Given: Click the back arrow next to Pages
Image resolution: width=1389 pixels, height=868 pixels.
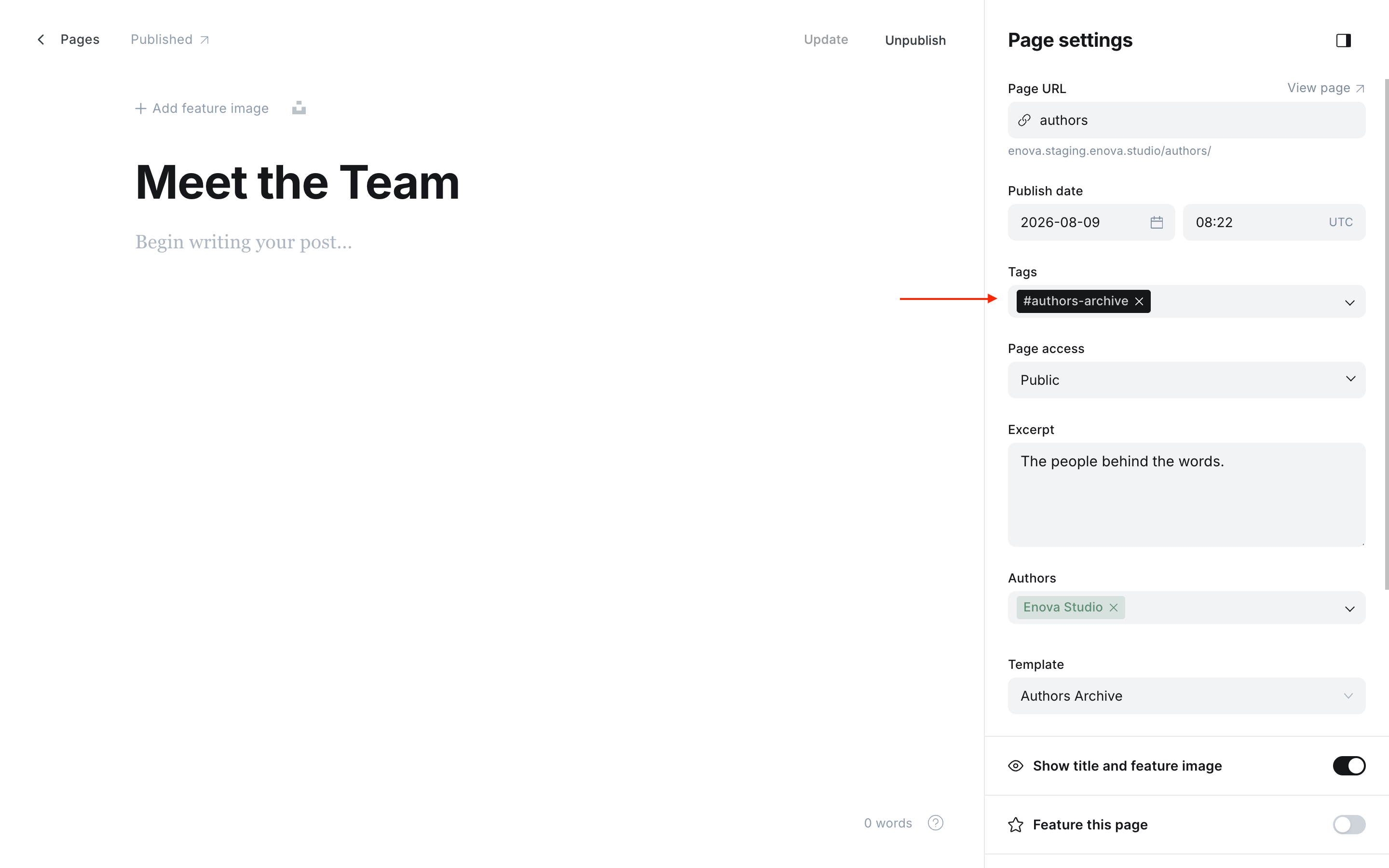Looking at the screenshot, I should point(41,40).
